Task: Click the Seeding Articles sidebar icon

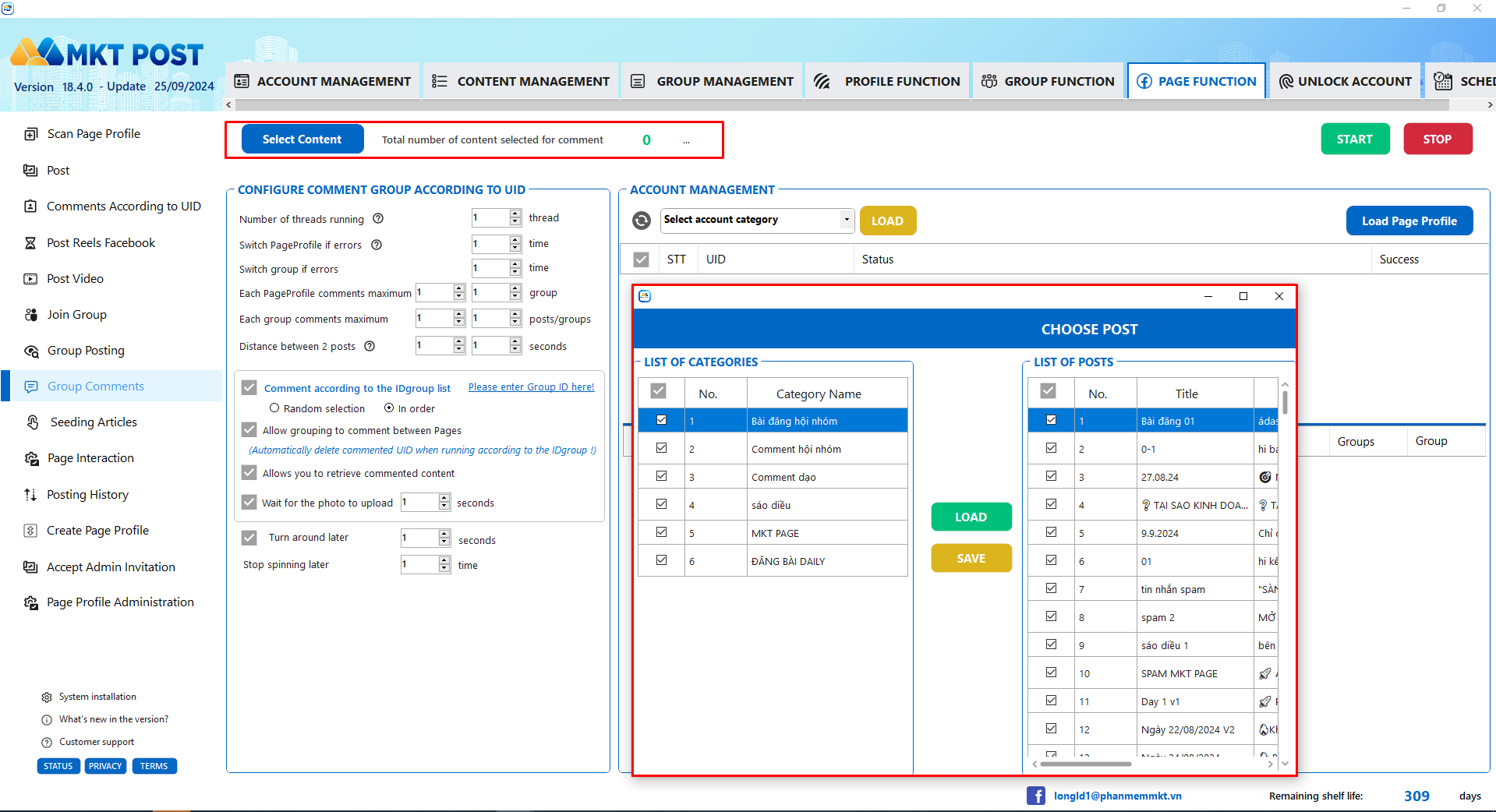Action: pos(33,422)
